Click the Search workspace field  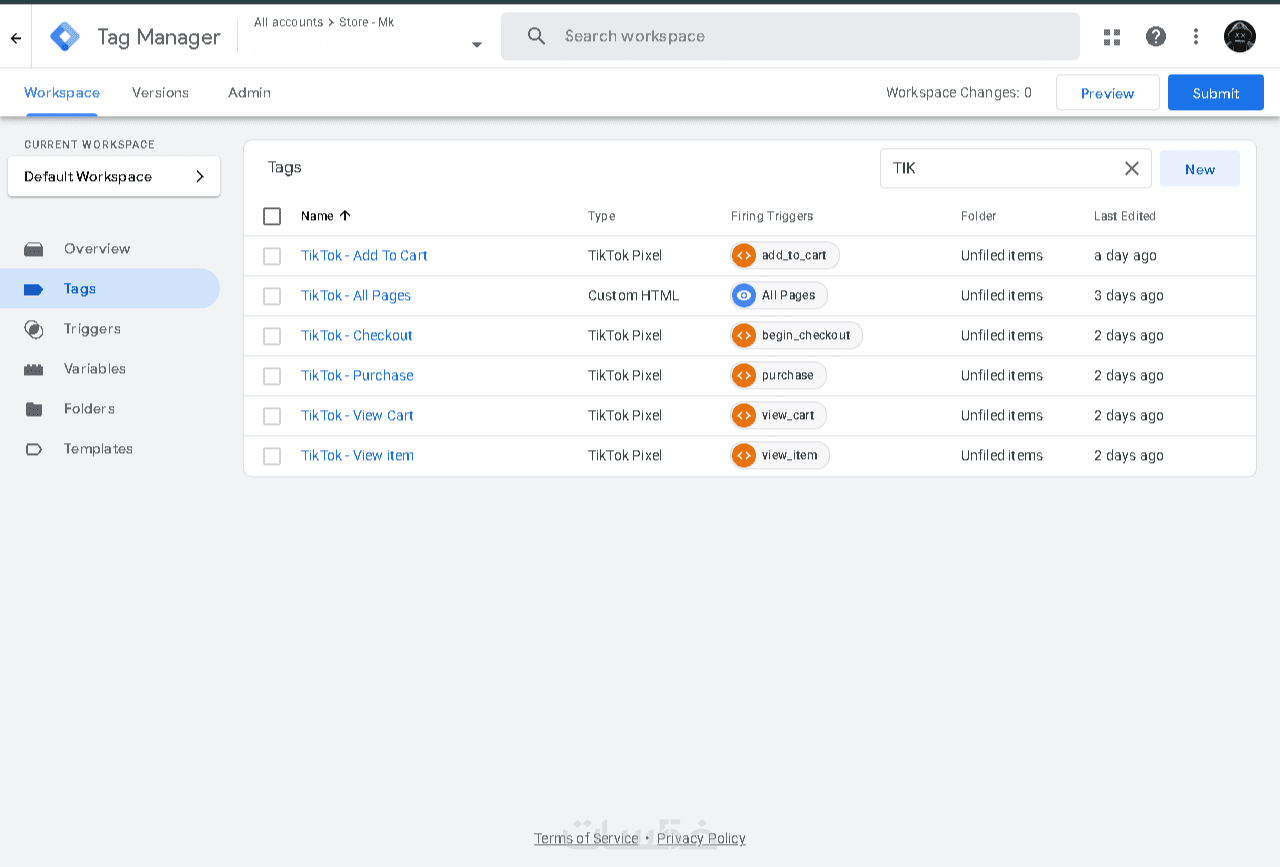click(790, 37)
